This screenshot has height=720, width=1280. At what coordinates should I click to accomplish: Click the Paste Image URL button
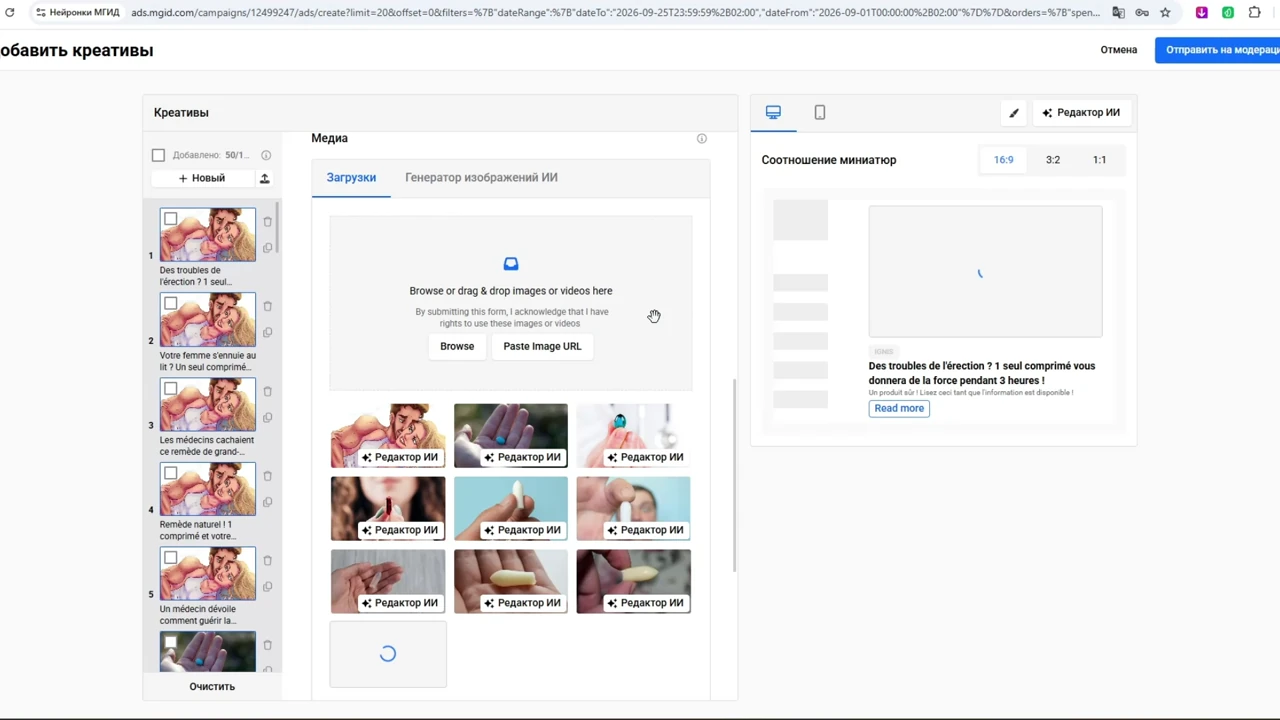coord(542,346)
